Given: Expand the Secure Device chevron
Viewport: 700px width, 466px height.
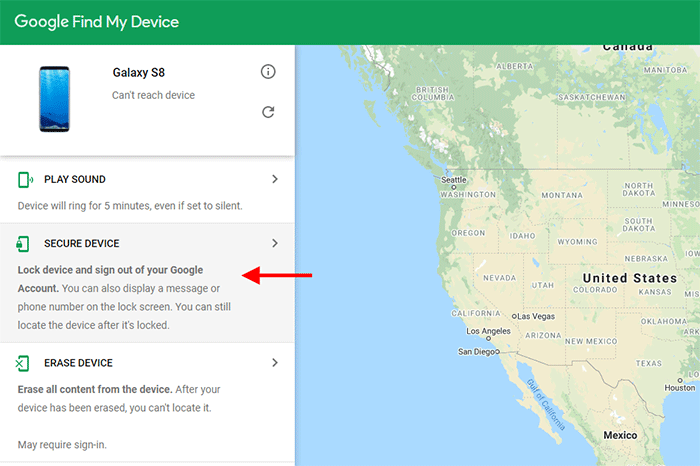Looking at the screenshot, I should click(x=275, y=243).
